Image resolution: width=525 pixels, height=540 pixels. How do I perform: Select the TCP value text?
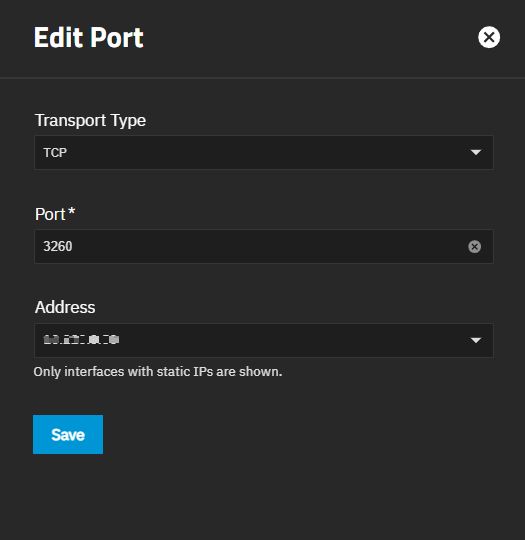pyautogui.click(x=55, y=153)
